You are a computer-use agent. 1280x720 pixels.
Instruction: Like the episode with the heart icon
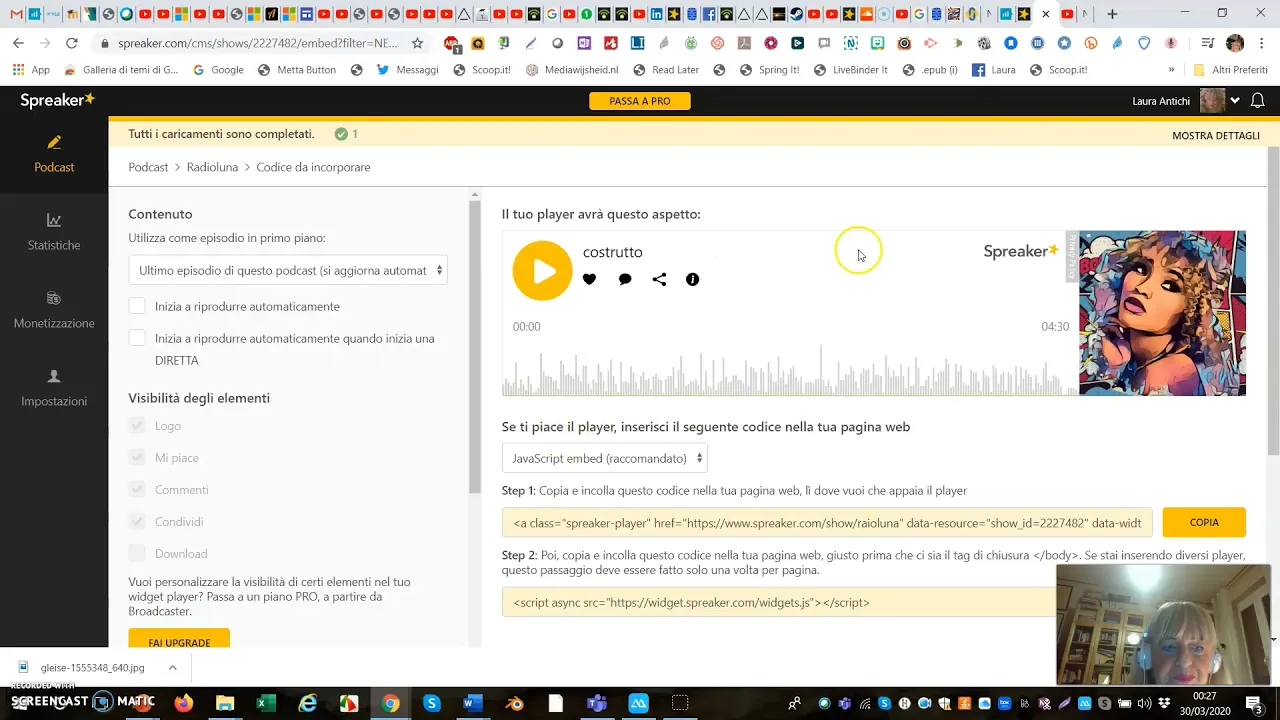pyautogui.click(x=589, y=280)
